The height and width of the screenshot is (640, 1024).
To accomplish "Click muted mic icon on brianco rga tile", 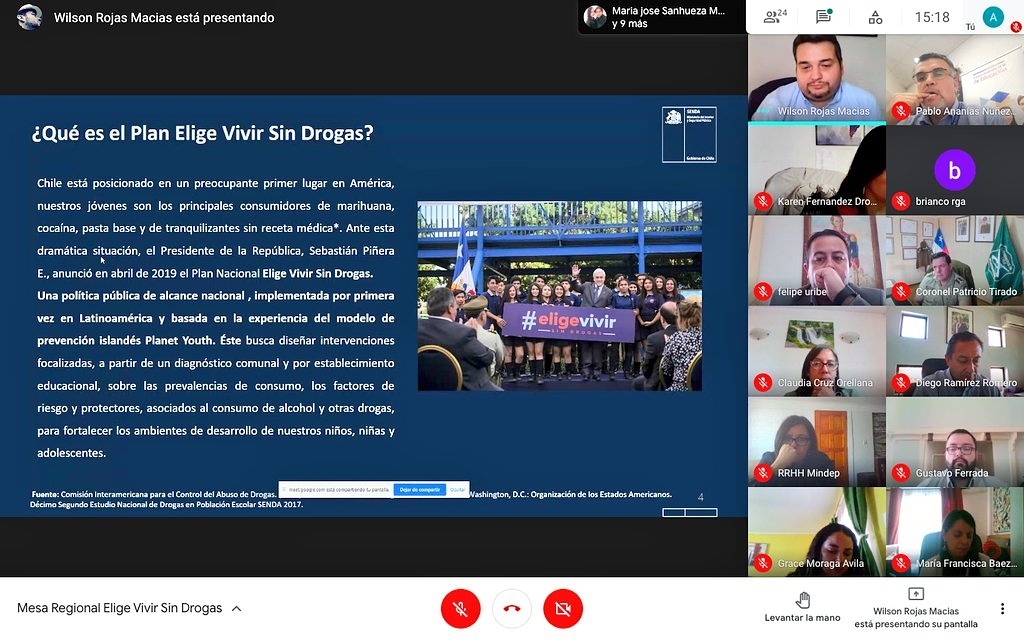I will coord(901,201).
